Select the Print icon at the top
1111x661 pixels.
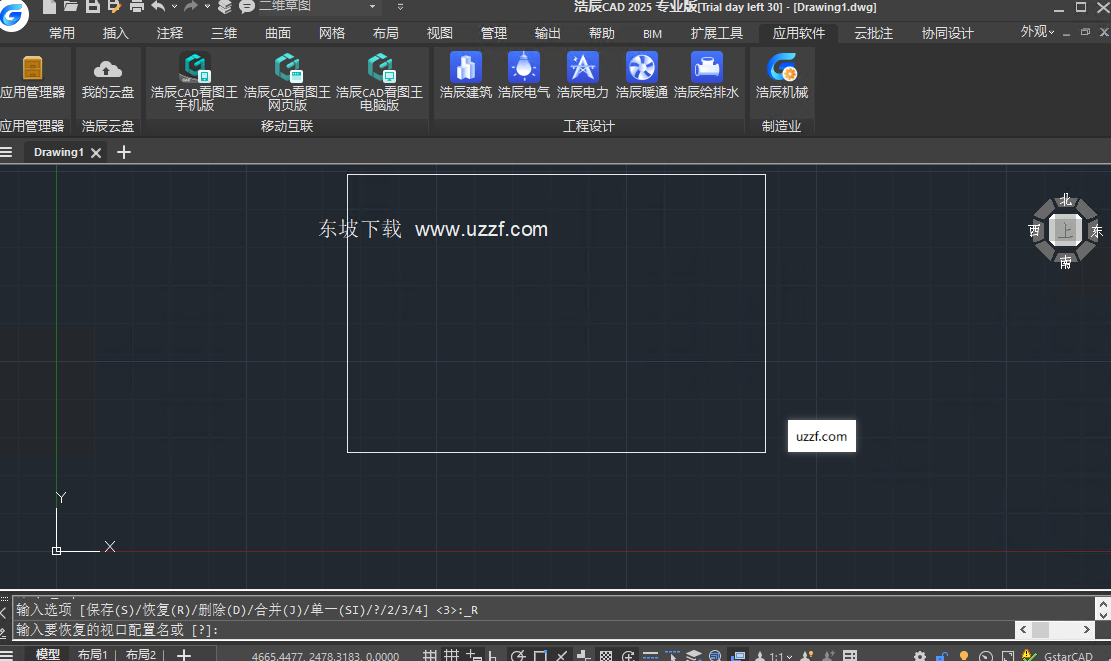[x=135, y=7]
